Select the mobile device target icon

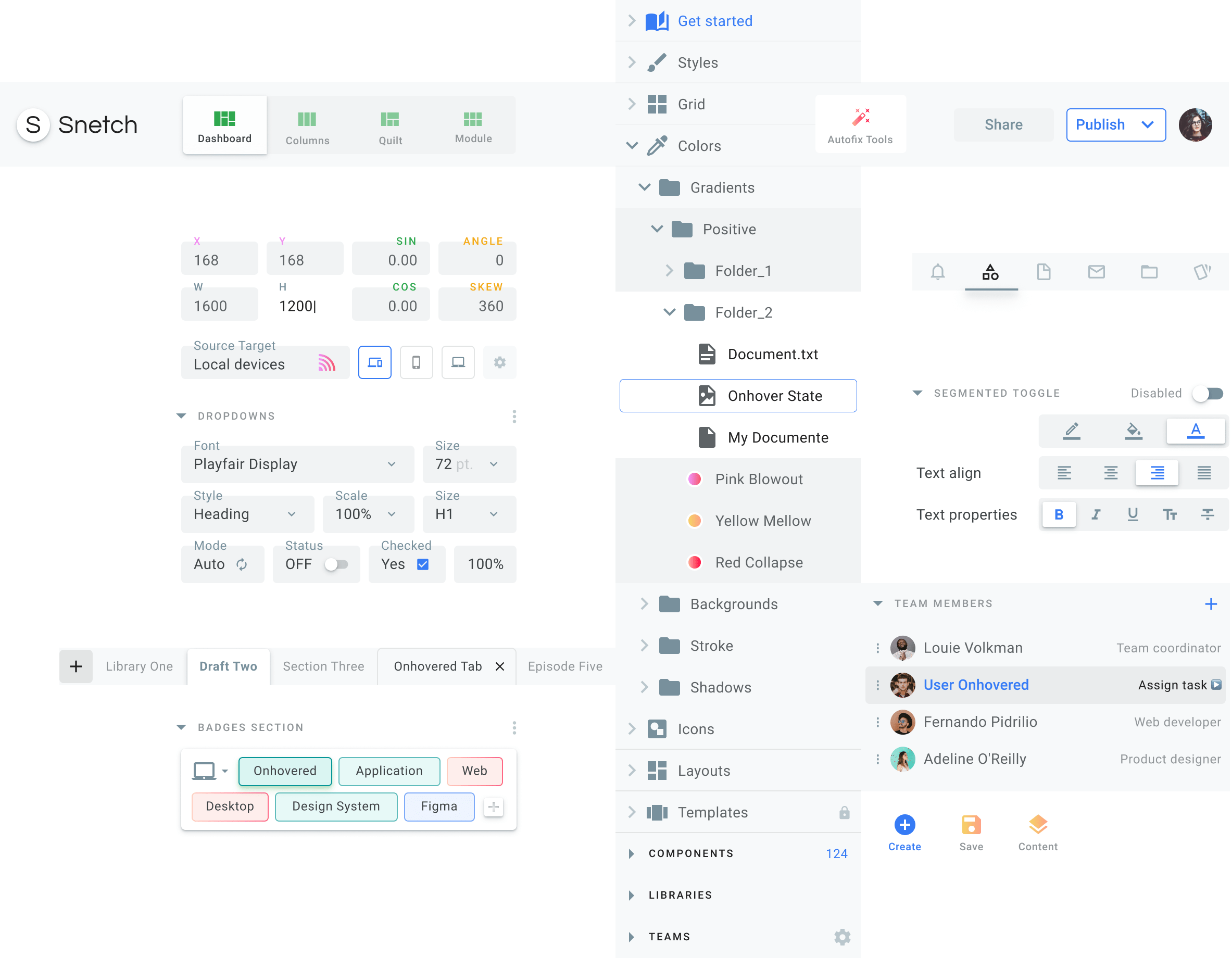[x=417, y=362]
